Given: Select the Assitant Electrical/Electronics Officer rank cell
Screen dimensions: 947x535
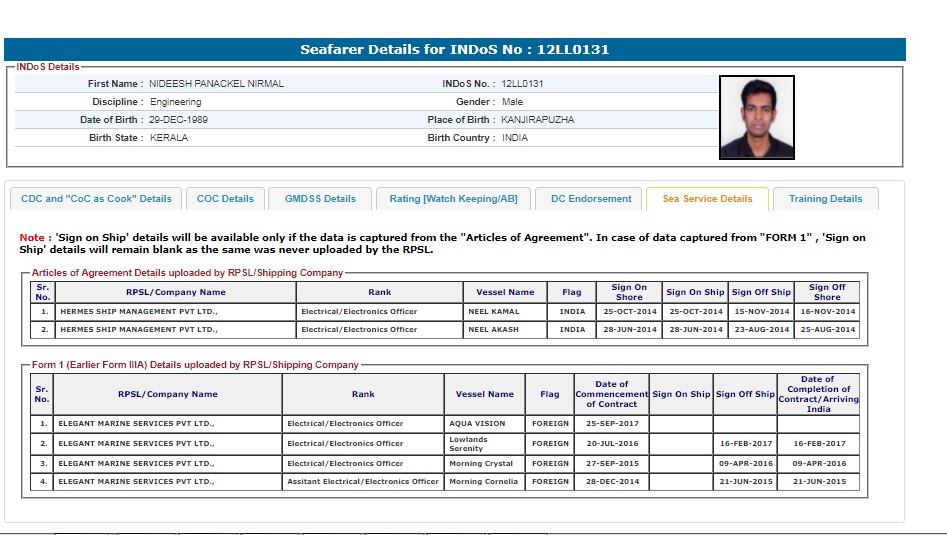Looking at the screenshot, I should (363, 482).
